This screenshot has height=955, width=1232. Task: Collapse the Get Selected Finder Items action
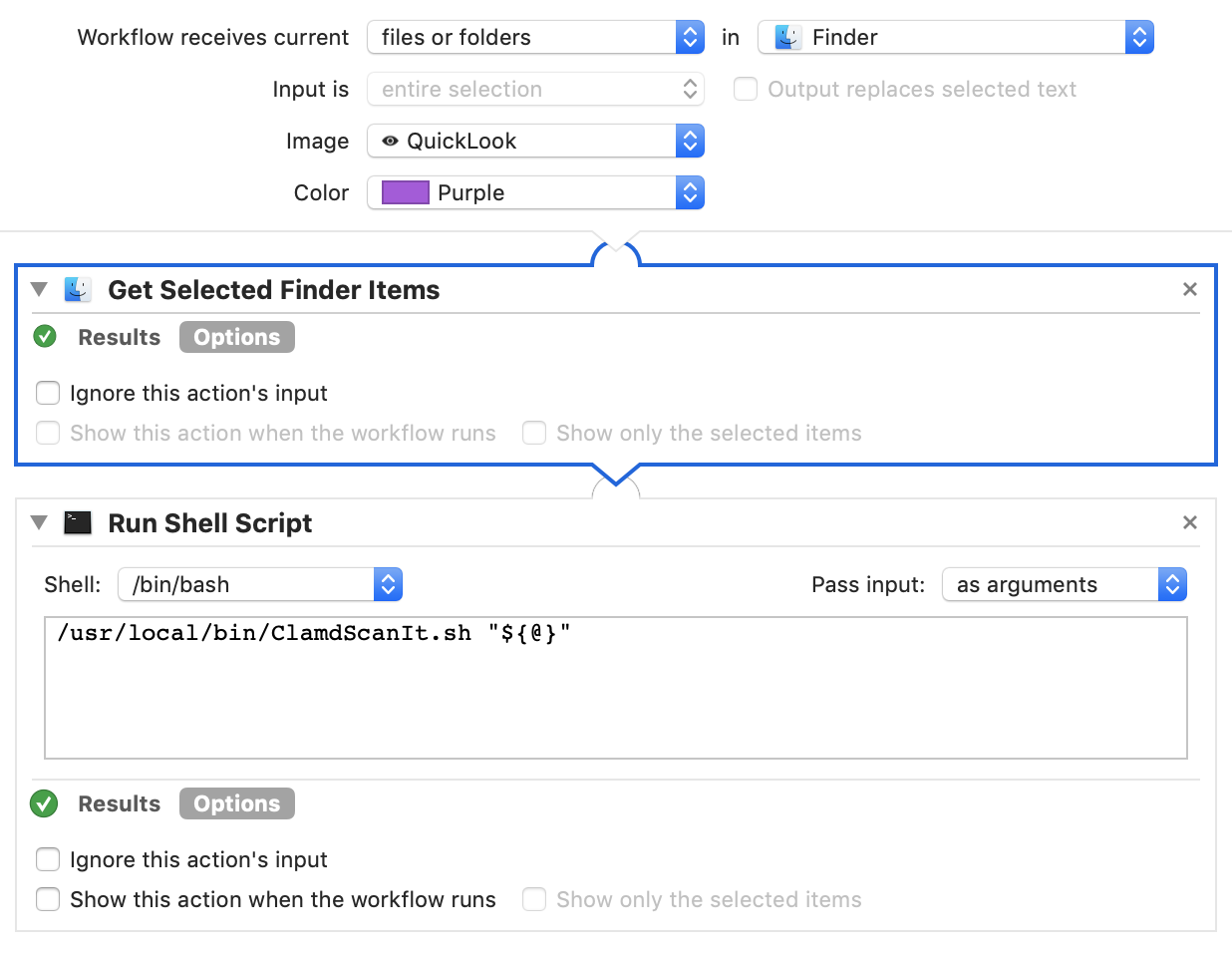[39, 290]
